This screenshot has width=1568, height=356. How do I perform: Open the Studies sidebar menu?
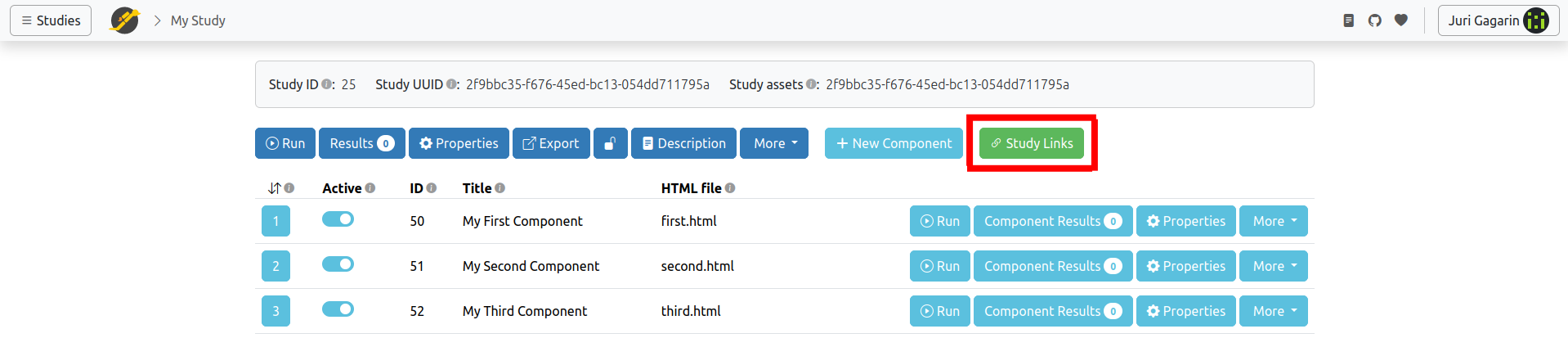51,20
